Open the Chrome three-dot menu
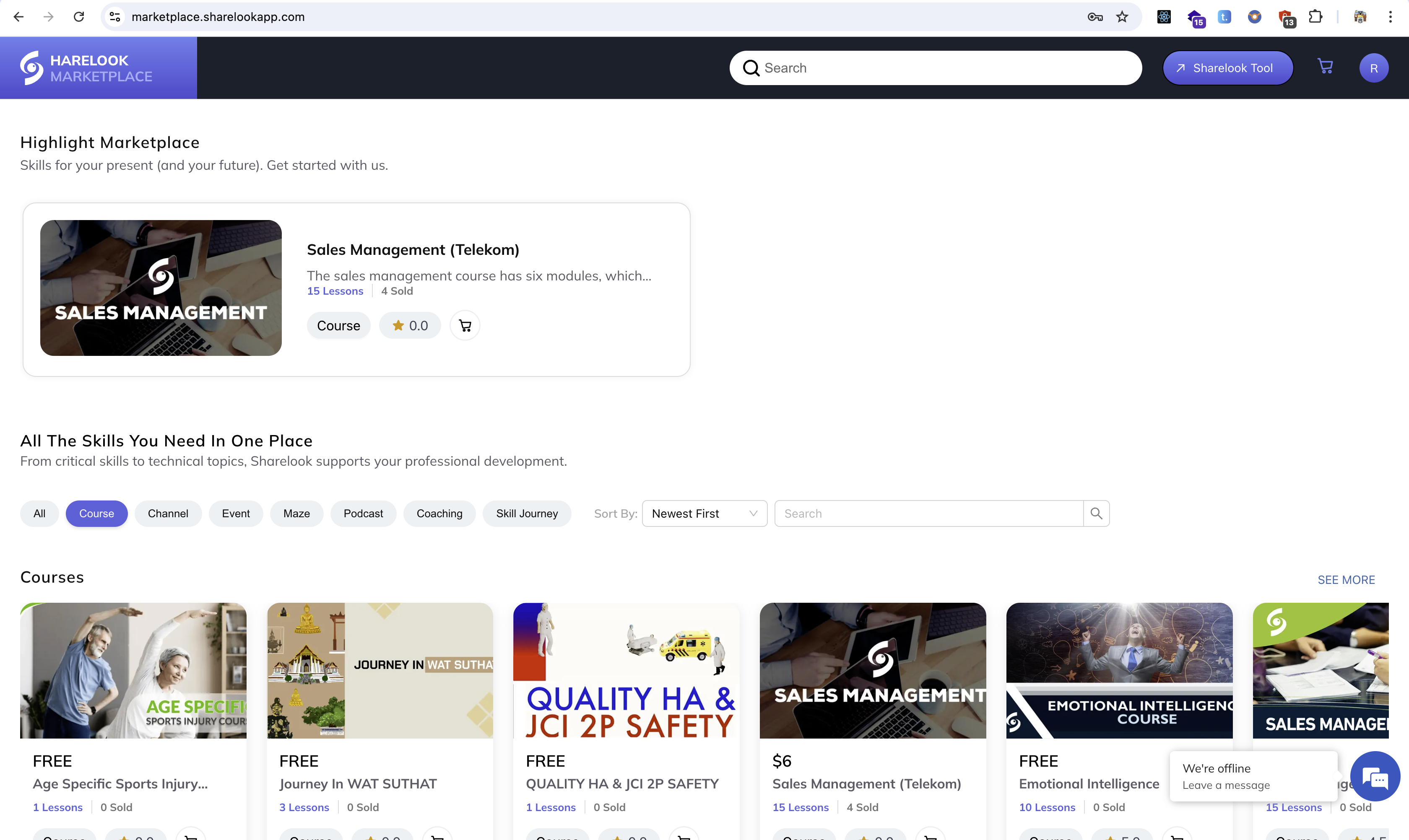 tap(1390, 17)
